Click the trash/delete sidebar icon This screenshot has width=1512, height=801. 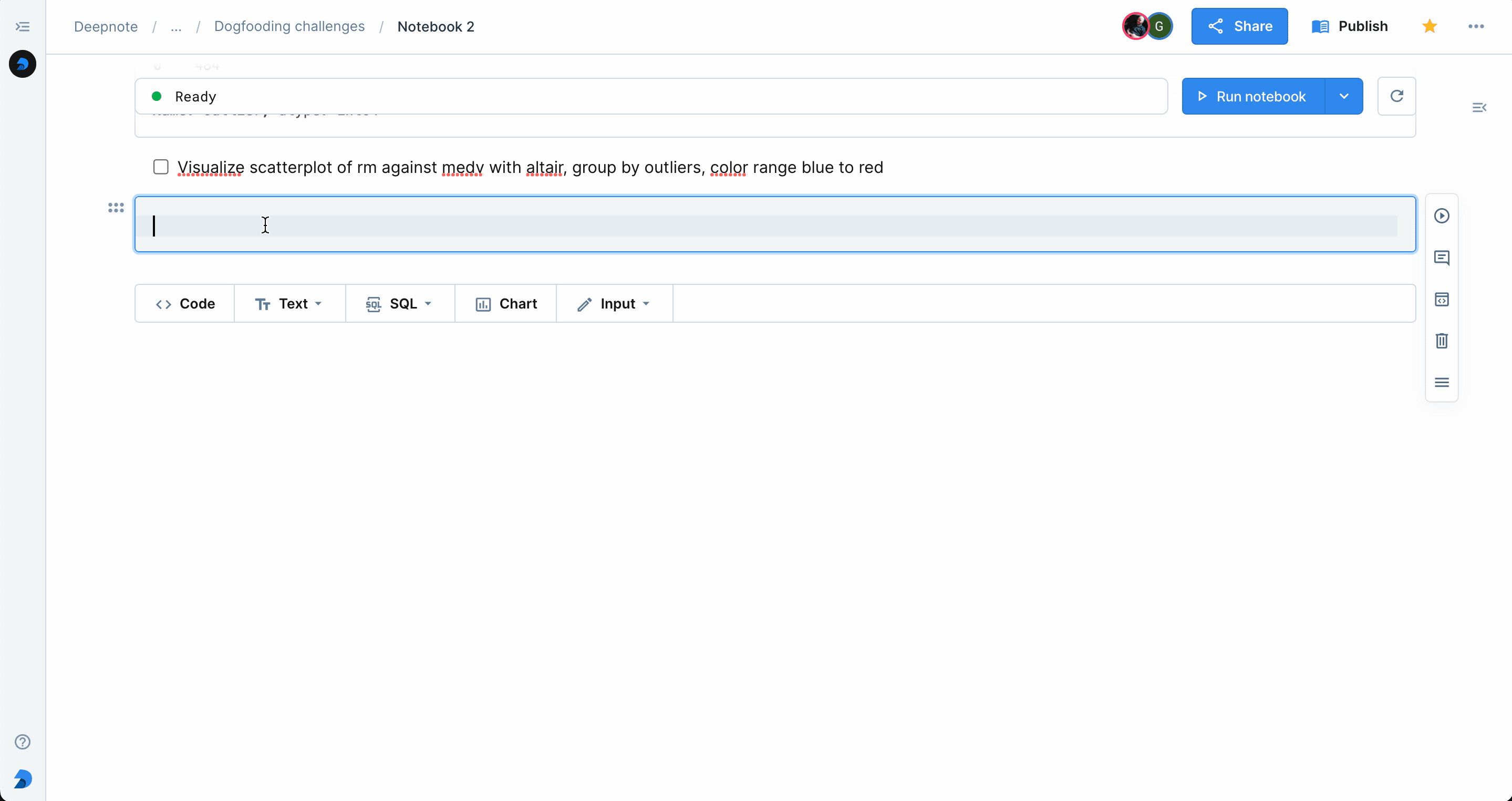click(x=1442, y=341)
